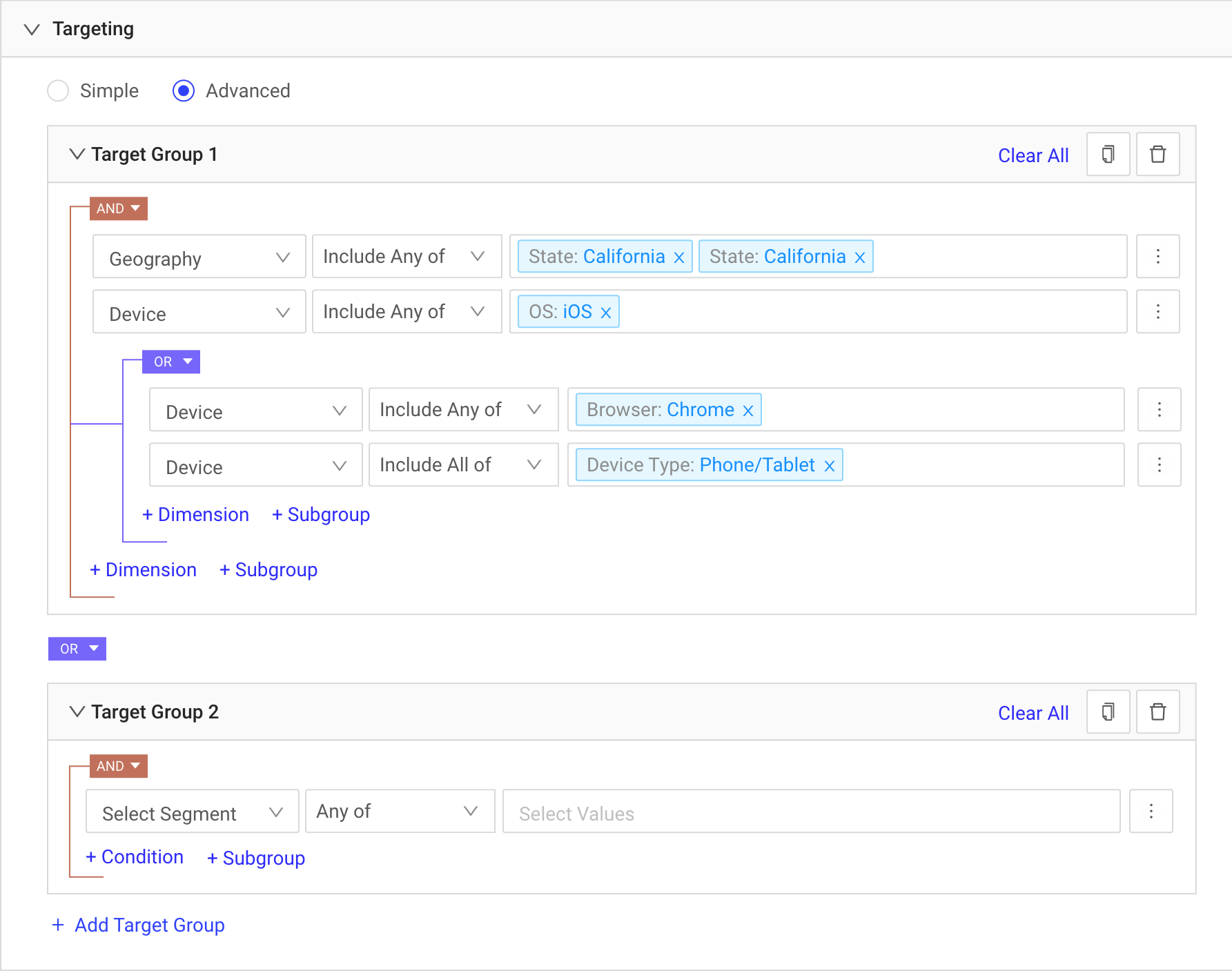Open more options for Select Segment row
Viewport: 1232px width, 971px height.
[1151, 811]
